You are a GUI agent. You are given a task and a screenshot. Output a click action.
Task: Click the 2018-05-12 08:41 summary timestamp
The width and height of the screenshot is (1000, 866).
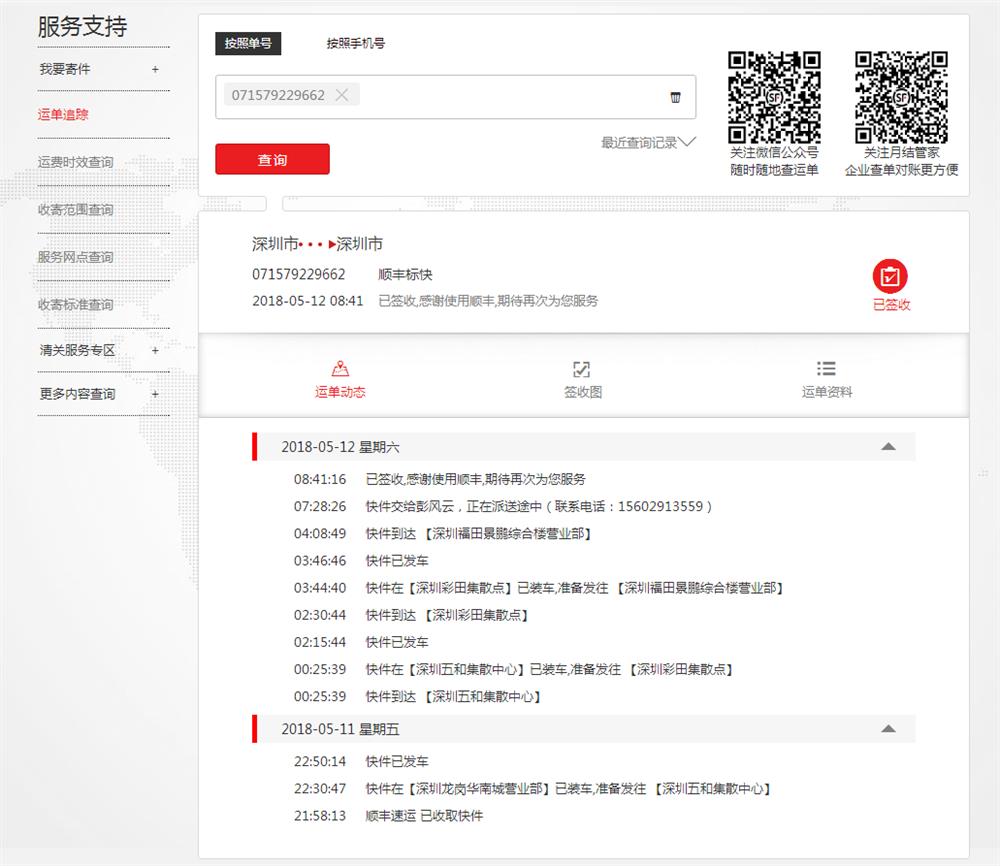307,301
